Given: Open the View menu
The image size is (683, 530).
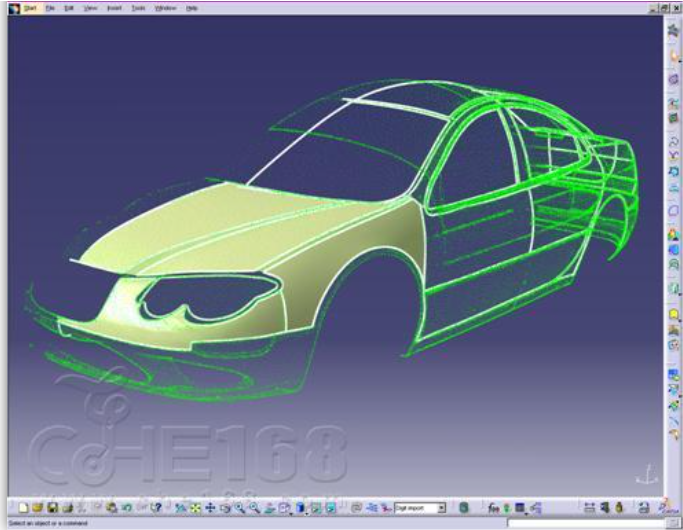Looking at the screenshot, I should point(91,7).
